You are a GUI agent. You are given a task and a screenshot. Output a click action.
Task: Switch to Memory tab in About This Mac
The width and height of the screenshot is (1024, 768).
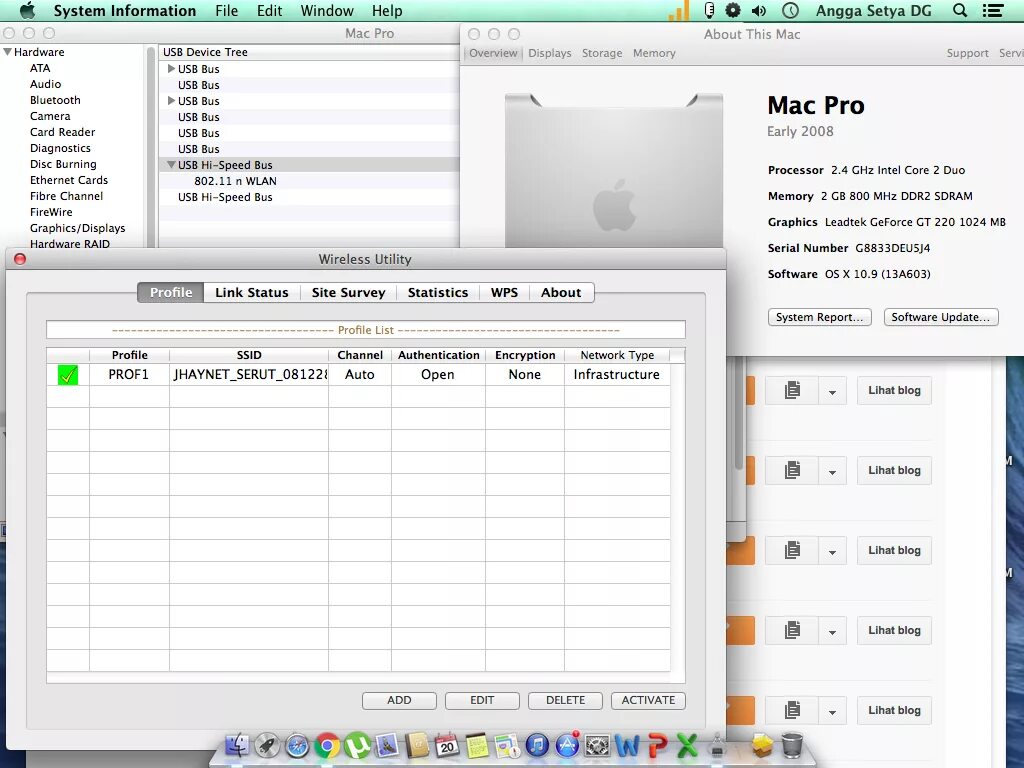coord(654,53)
